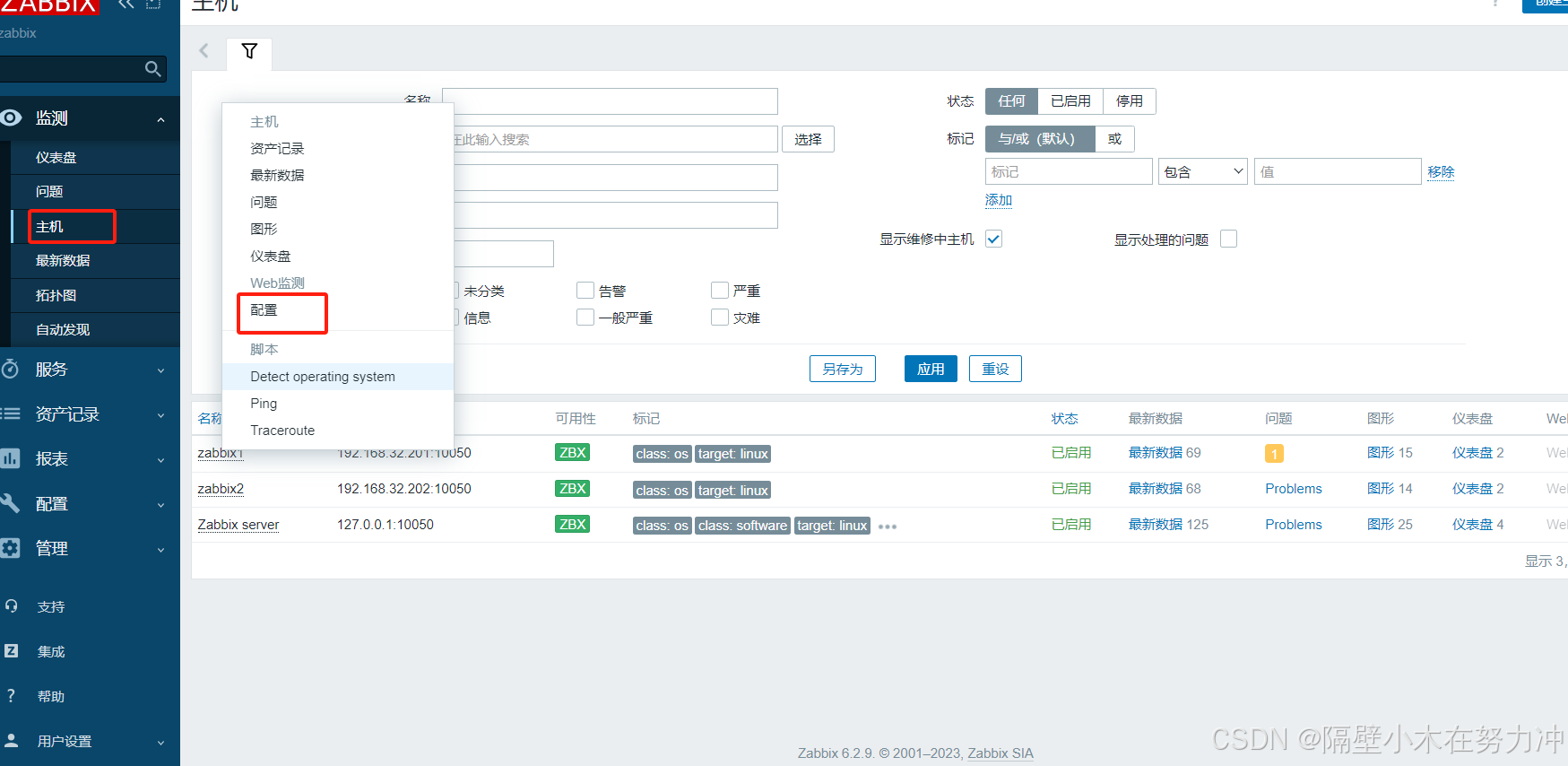This screenshot has width=1568, height=766.
Task: Click ZBX availability badge for Zabbix server
Action: [x=572, y=525]
